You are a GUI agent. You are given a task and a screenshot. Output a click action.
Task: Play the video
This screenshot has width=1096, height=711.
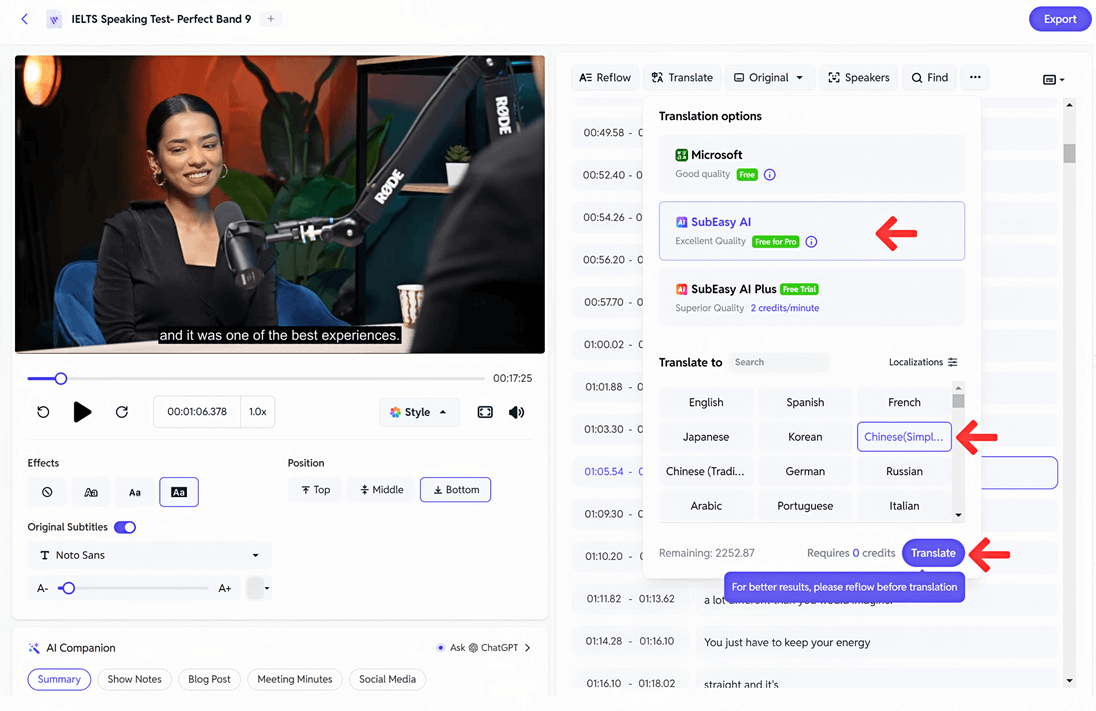(82, 412)
